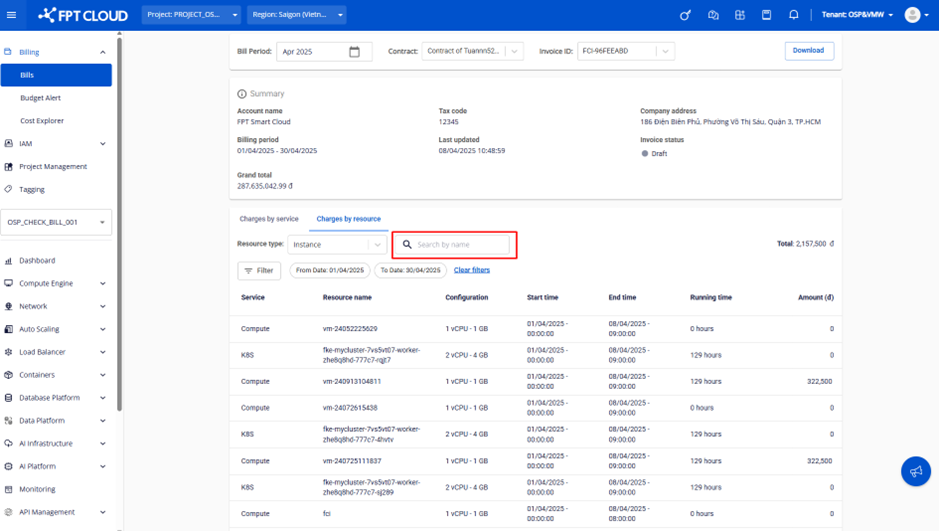The image size is (939, 531).
Task: Click the calendar icon in Bill Period
Action: pos(354,52)
